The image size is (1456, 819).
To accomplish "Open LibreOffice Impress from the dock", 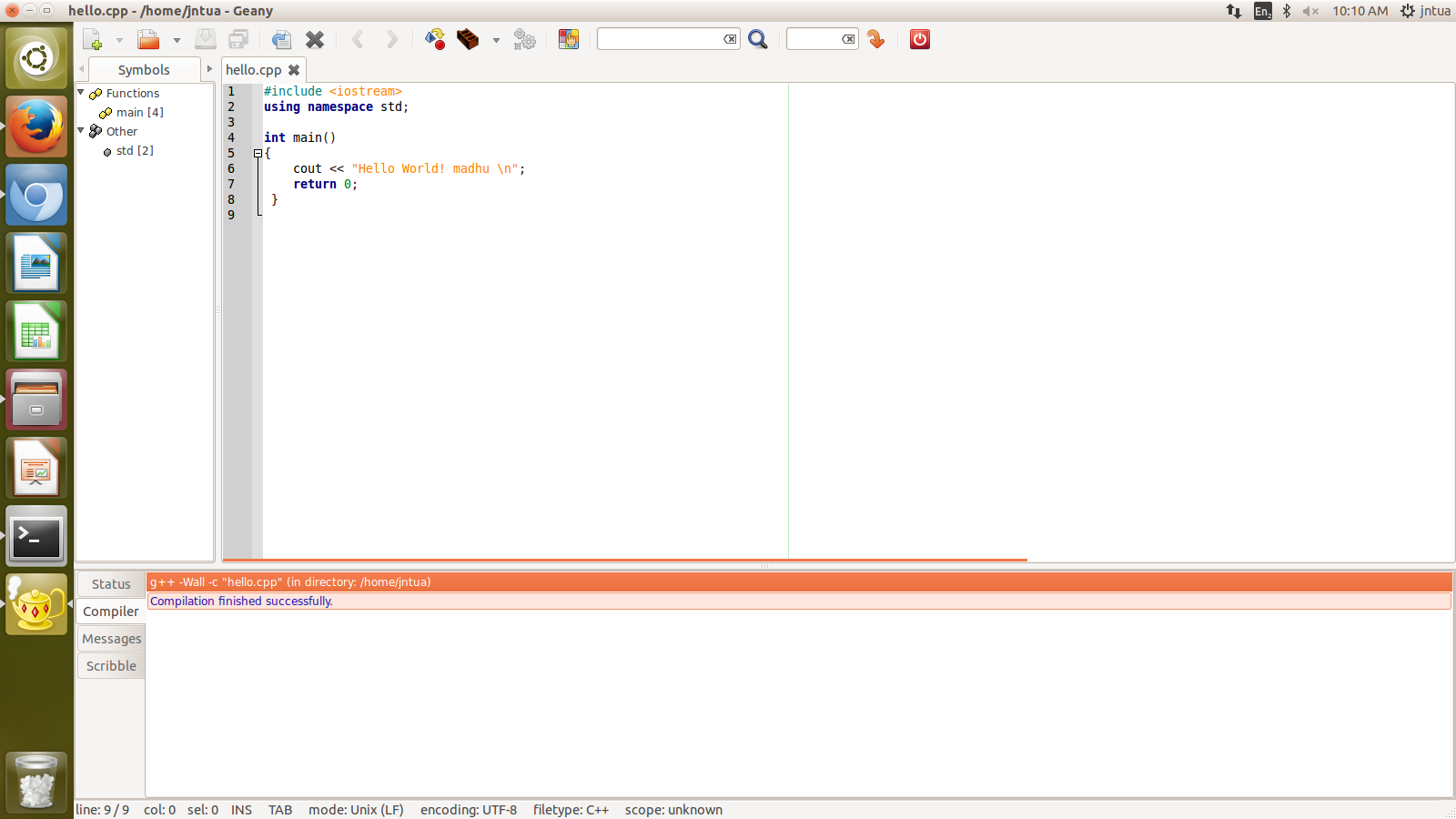I will pyautogui.click(x=36, y=468).
